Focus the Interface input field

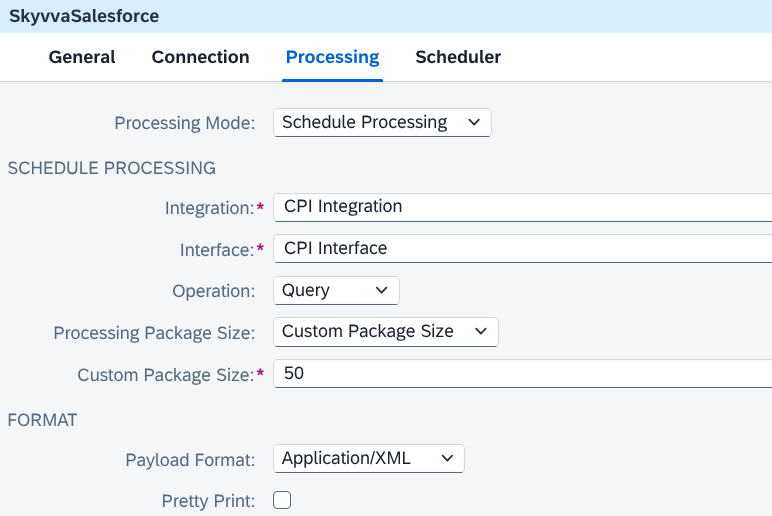(523, 249)
